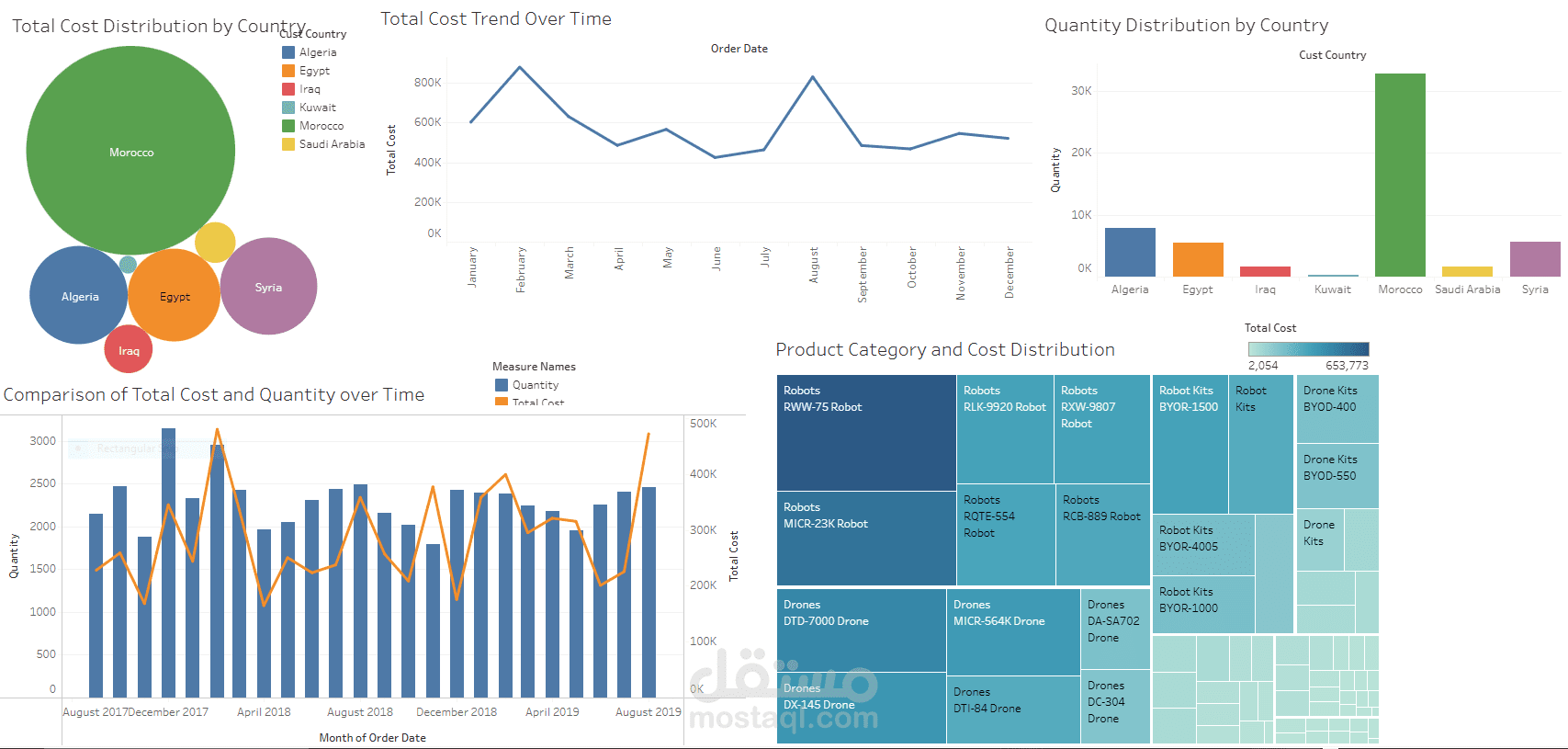This screenshot has height=749, width=1568.
Task: Click the 'Total Cost Trend Over Time' title
Action: click(496, 18)
